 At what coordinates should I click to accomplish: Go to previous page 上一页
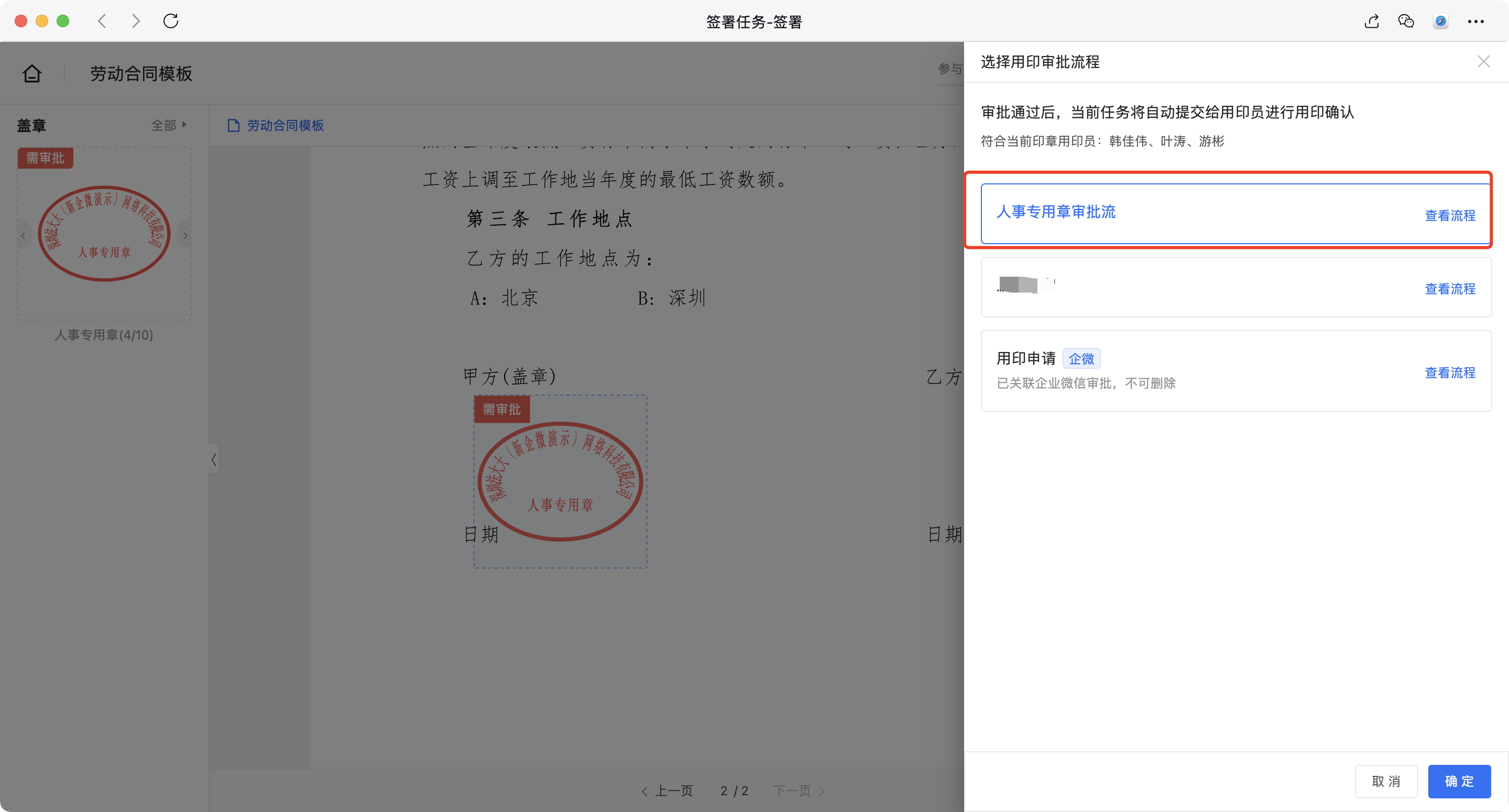(668, 791)
